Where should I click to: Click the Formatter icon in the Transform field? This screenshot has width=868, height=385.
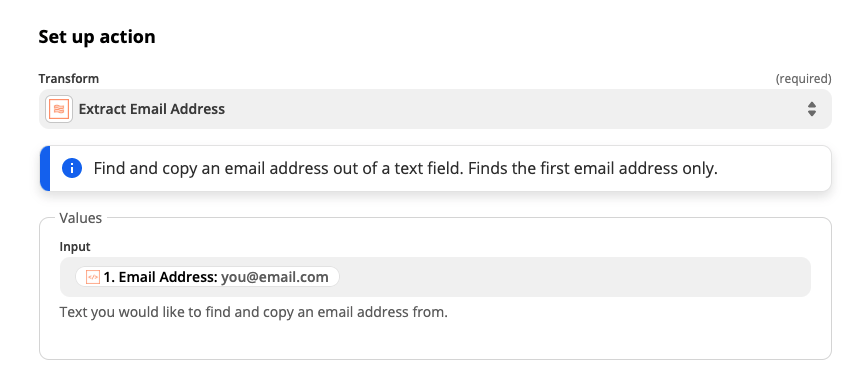59,109
